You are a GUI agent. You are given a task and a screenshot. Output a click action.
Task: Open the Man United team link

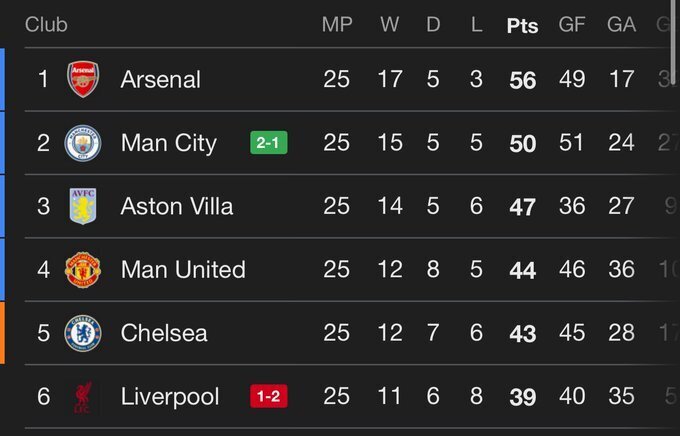click(x=183, y=270)
